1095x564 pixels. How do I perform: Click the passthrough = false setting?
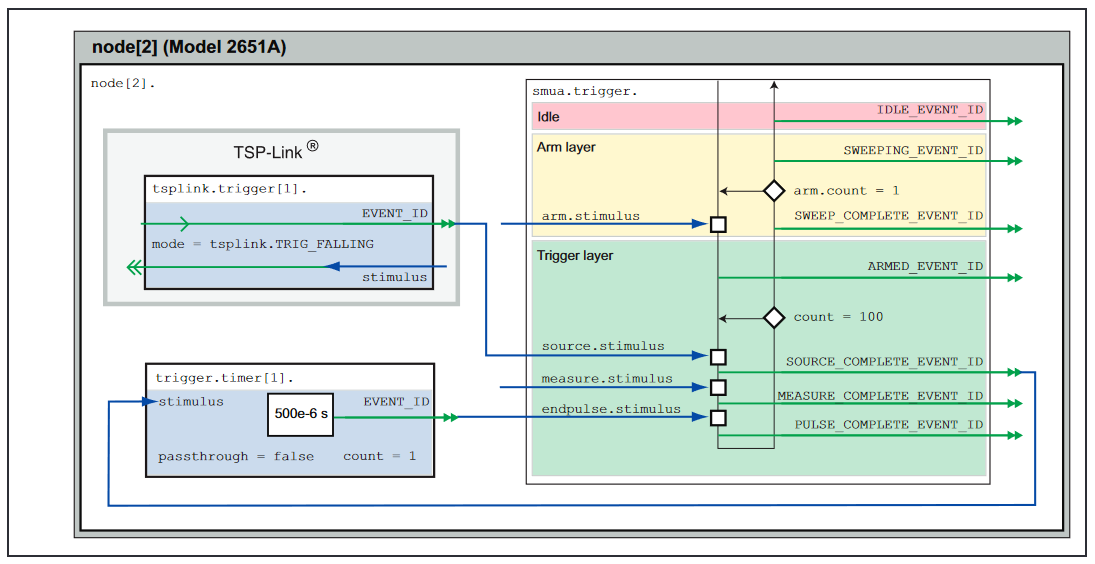coord(236,456)
